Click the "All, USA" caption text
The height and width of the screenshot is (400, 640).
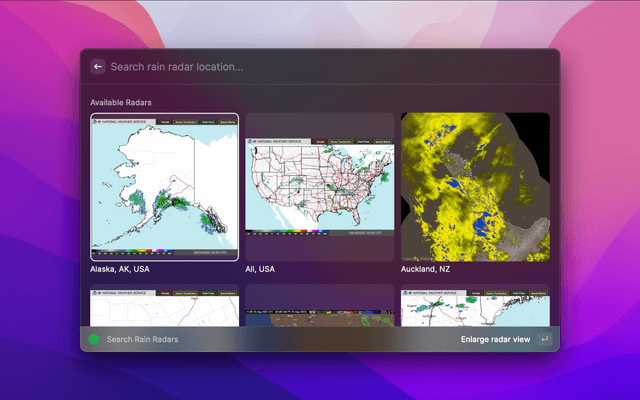[x=262, y=269]
